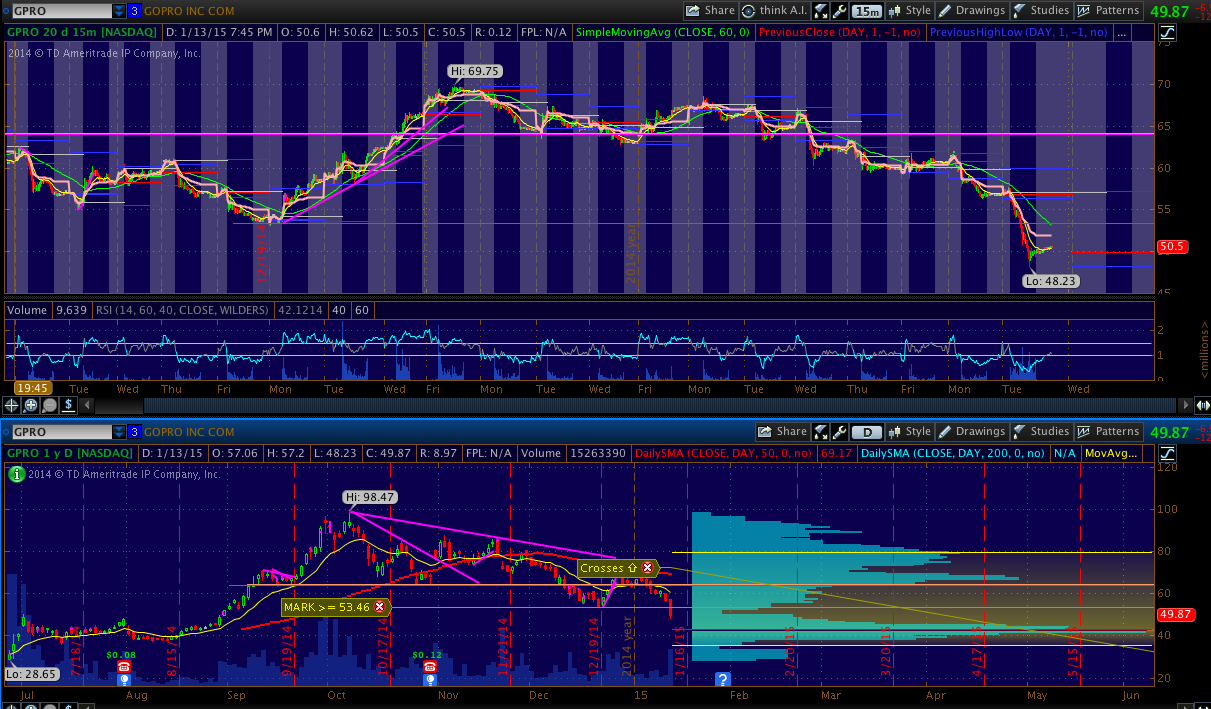Zoom in with the magnifier plus icon
Screen dimensions: 1211x709
pos(31,405)
